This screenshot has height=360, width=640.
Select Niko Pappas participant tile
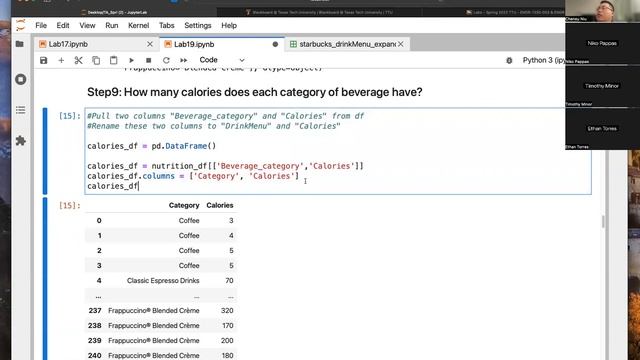click(602, 43)
